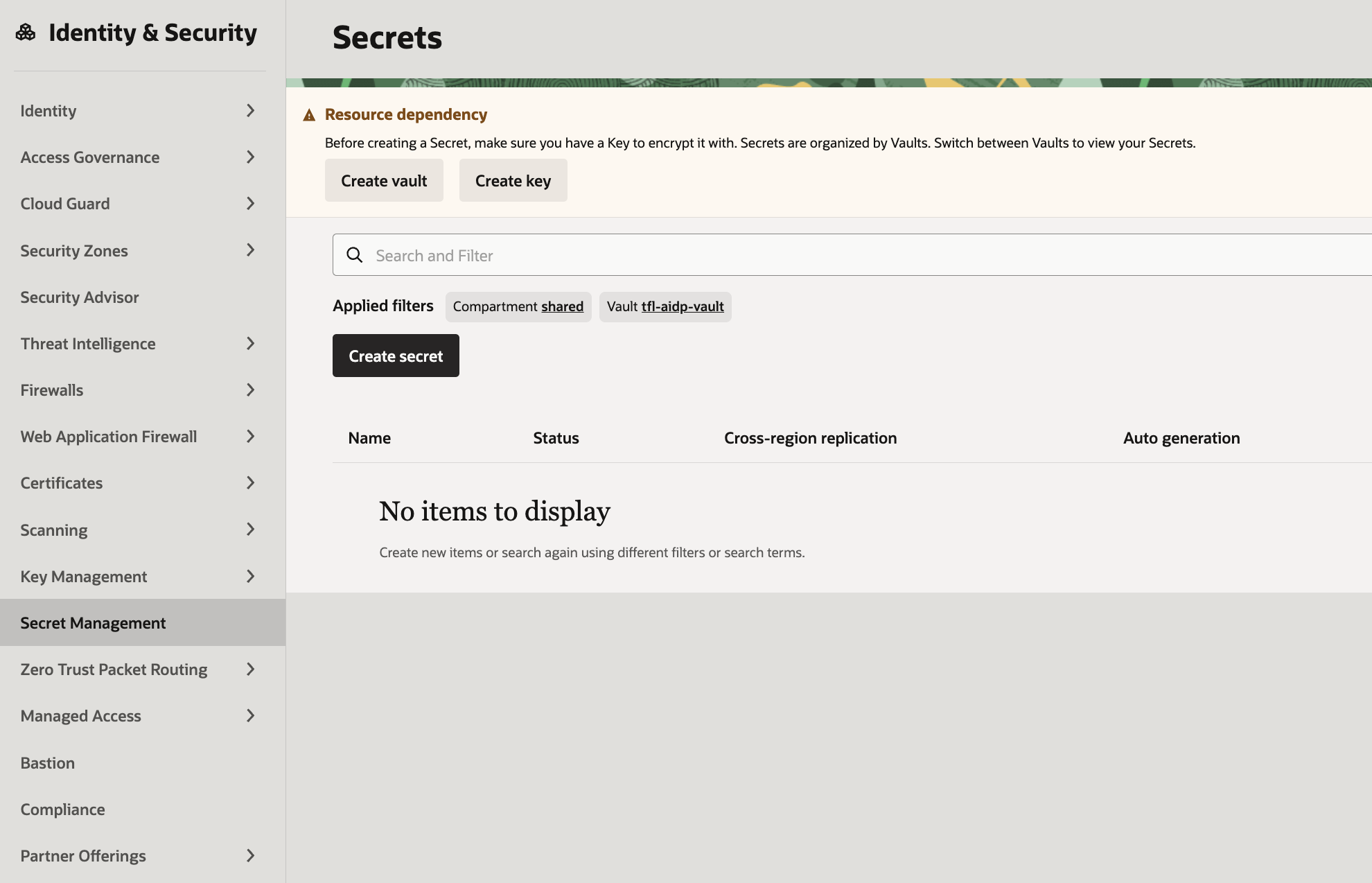
Task: Click Cross-region replication column header
Action: coord(810,438)
